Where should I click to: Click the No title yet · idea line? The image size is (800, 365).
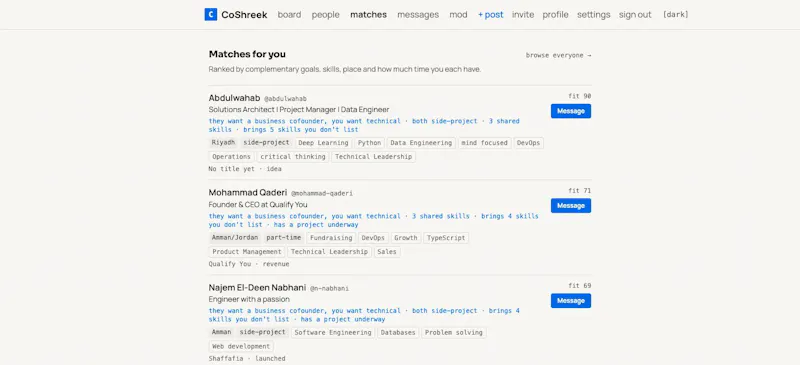[245, 169]
